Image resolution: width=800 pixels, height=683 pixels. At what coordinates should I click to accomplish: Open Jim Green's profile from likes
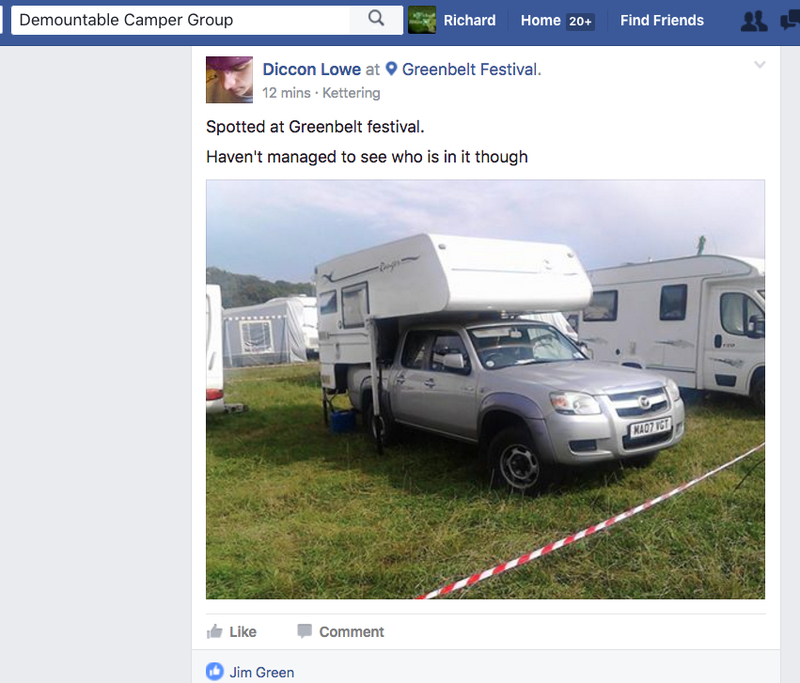point(262,672)
